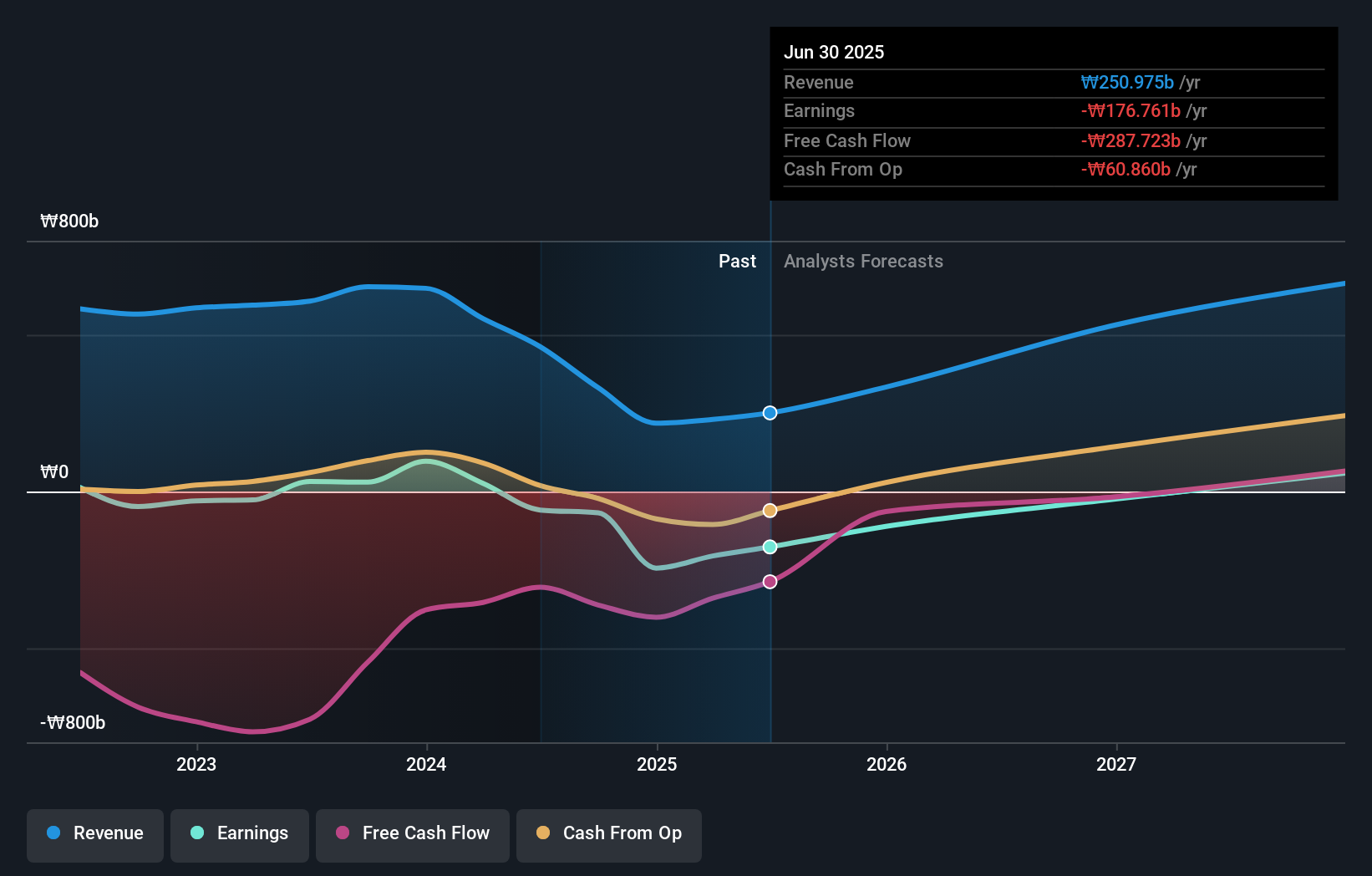Open the Cash From Op legend entry

pyautogui.click(x=608, y=833)
